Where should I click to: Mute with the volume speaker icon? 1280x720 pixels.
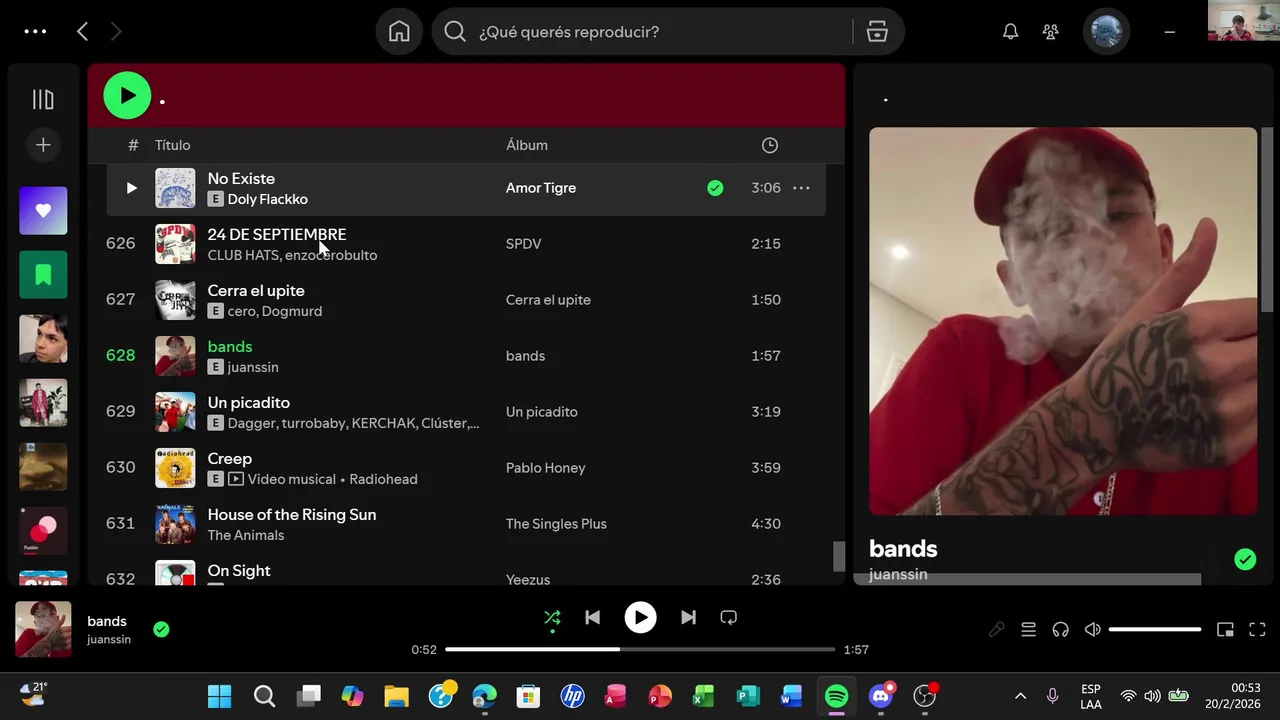tap(1092, 629)
